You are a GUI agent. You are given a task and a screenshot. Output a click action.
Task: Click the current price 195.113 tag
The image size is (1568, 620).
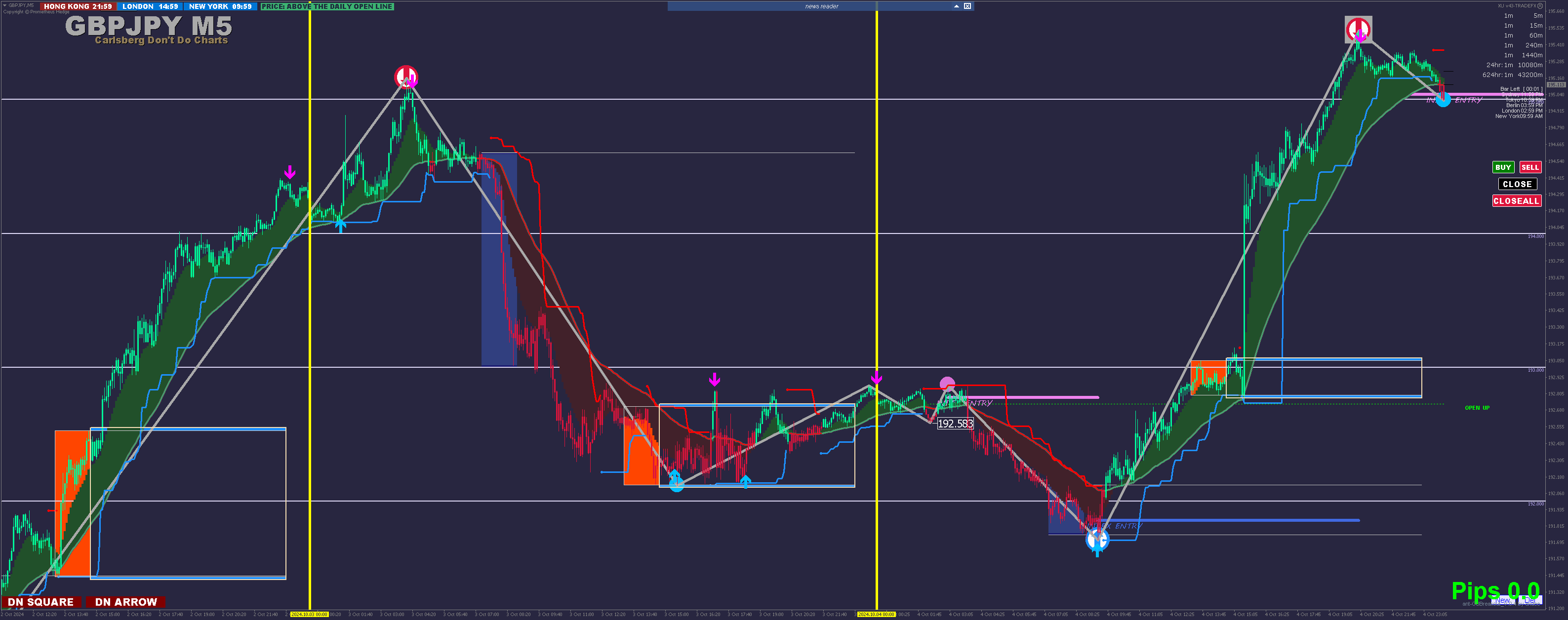click(x=1556, y=84)
